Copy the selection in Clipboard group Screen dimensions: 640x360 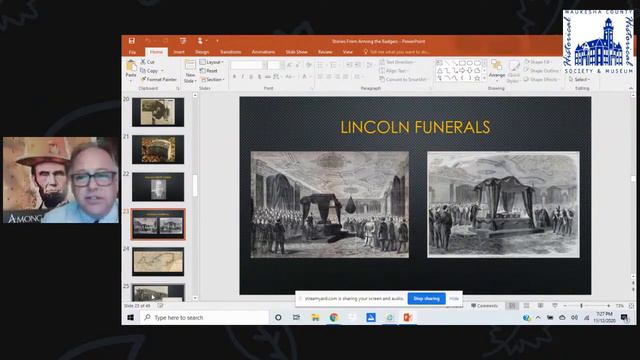pyautogui.click(x=149, y=71)
